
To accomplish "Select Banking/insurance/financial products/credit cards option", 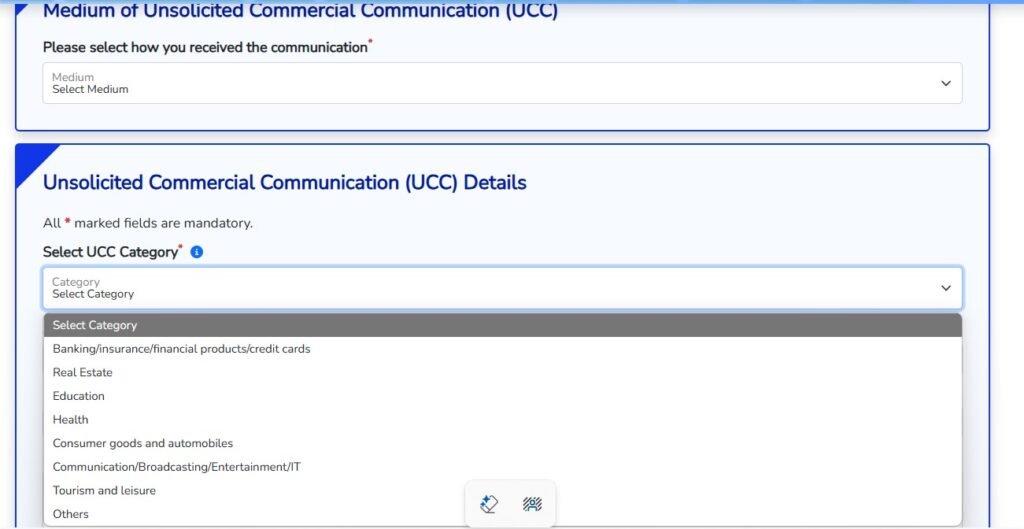I will click(181, 349).
